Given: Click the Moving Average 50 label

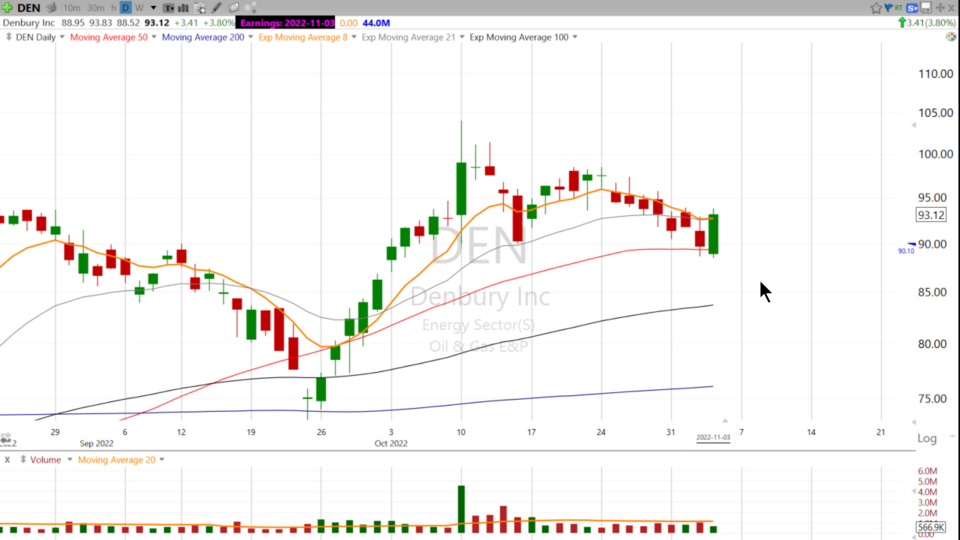Looking at the screenshot, I should (109, 37).
